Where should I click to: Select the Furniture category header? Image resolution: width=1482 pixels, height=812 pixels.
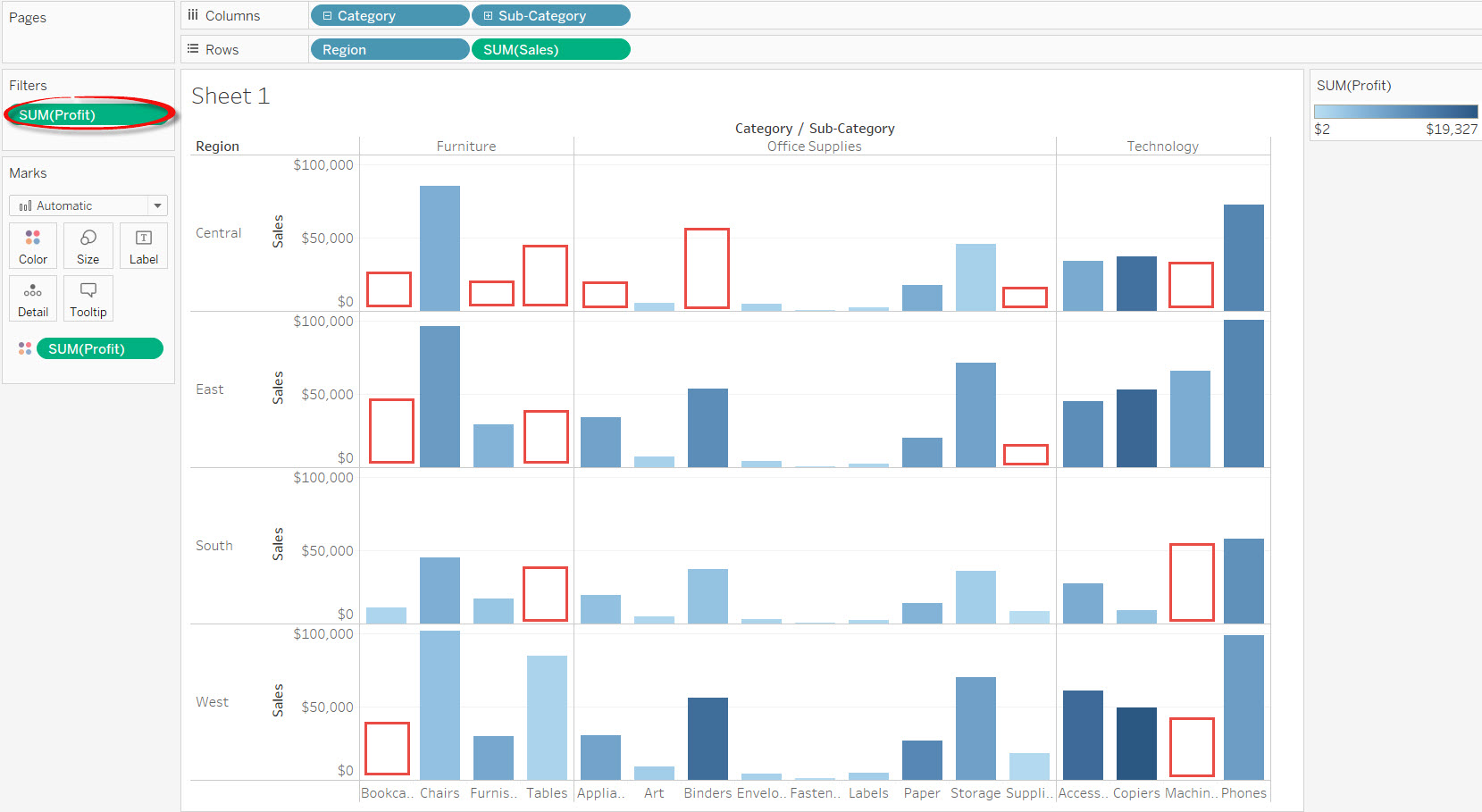point(465,146)
